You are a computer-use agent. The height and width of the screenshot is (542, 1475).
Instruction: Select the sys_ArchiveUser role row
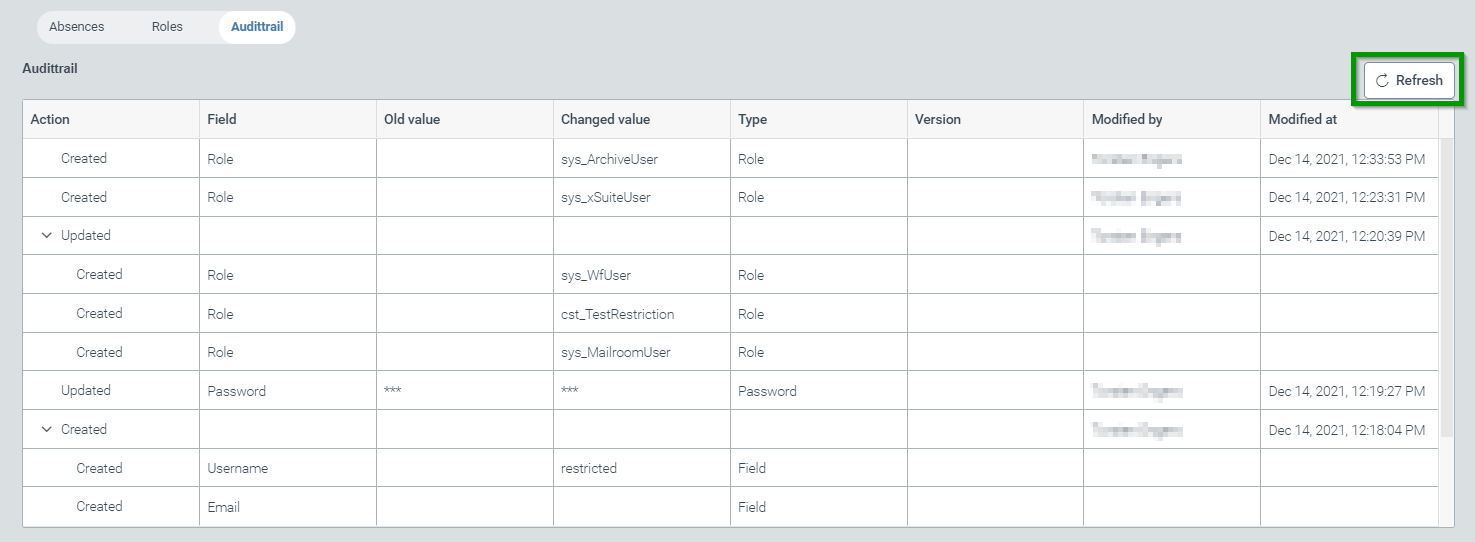pos(609,159)
